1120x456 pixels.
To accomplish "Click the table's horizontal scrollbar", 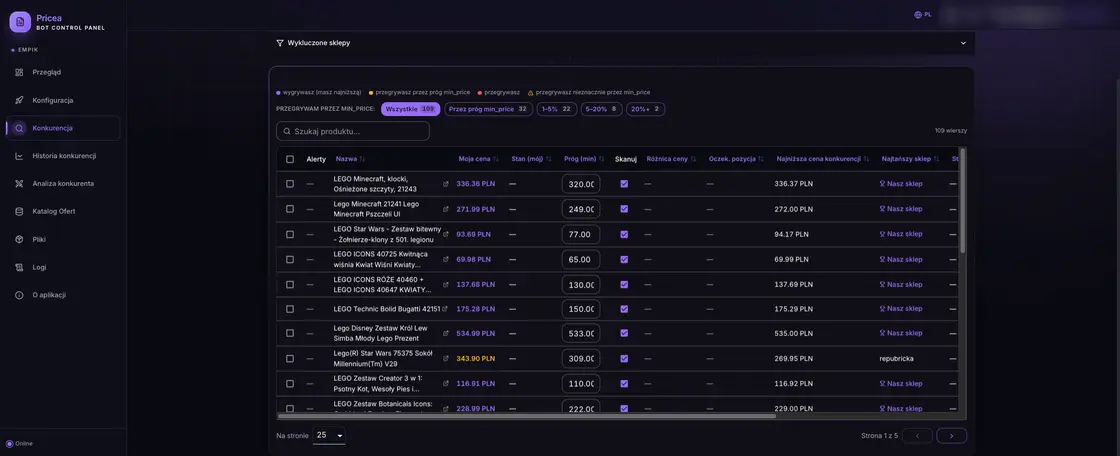I will pos(526,416).
